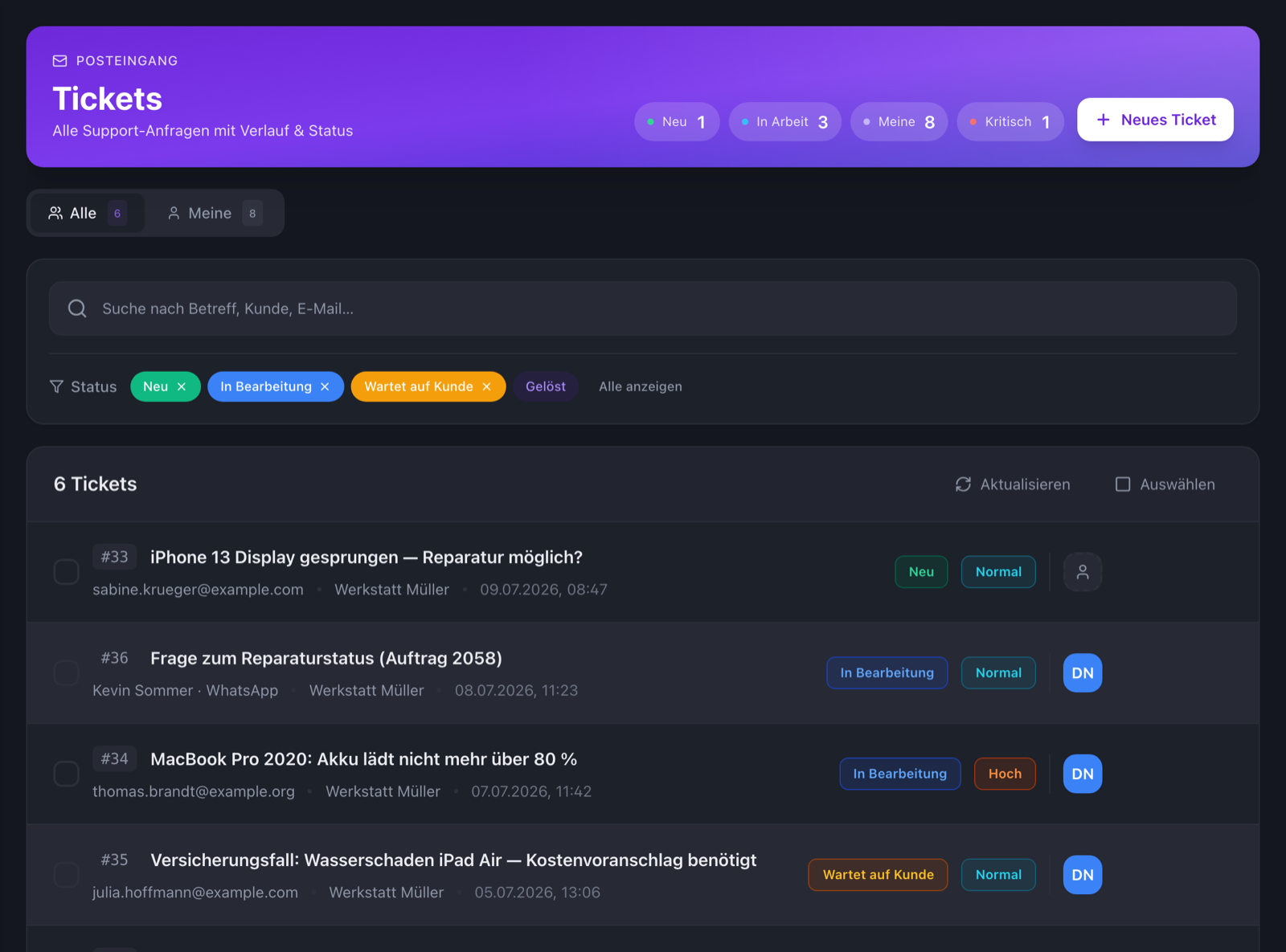1286x952 pixels.
Task: Click Normal priority badge on ticket #33
Action: pyautogui.click(x=998, y=572)
